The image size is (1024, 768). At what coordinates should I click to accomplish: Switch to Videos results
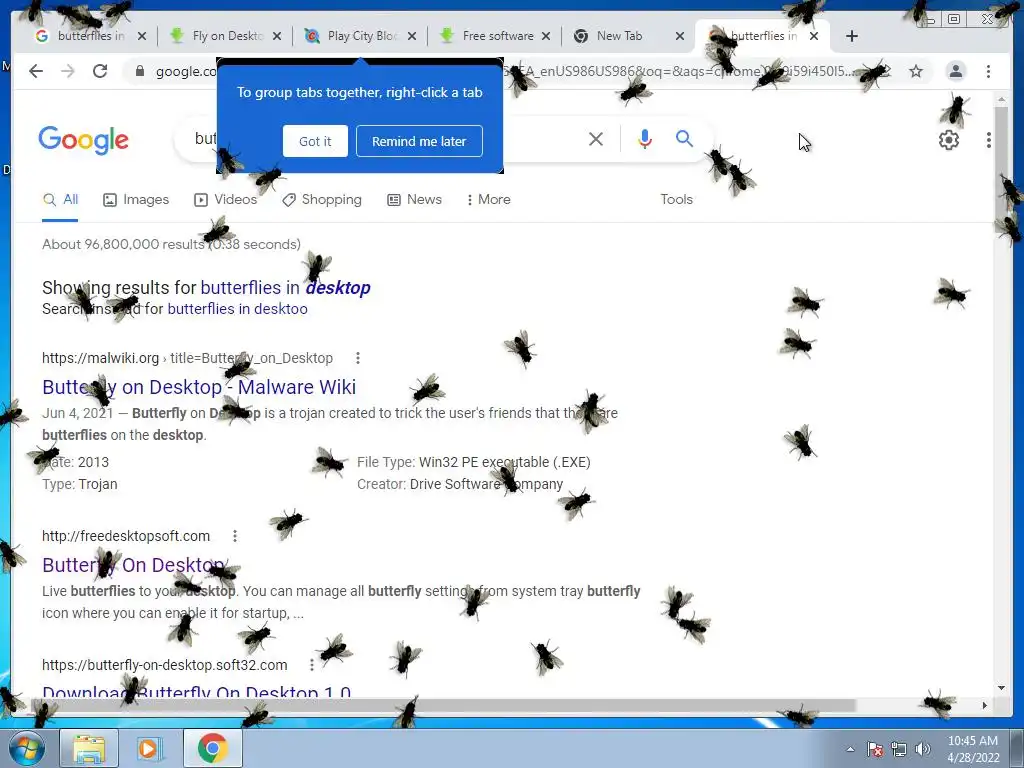pos(225,200)
